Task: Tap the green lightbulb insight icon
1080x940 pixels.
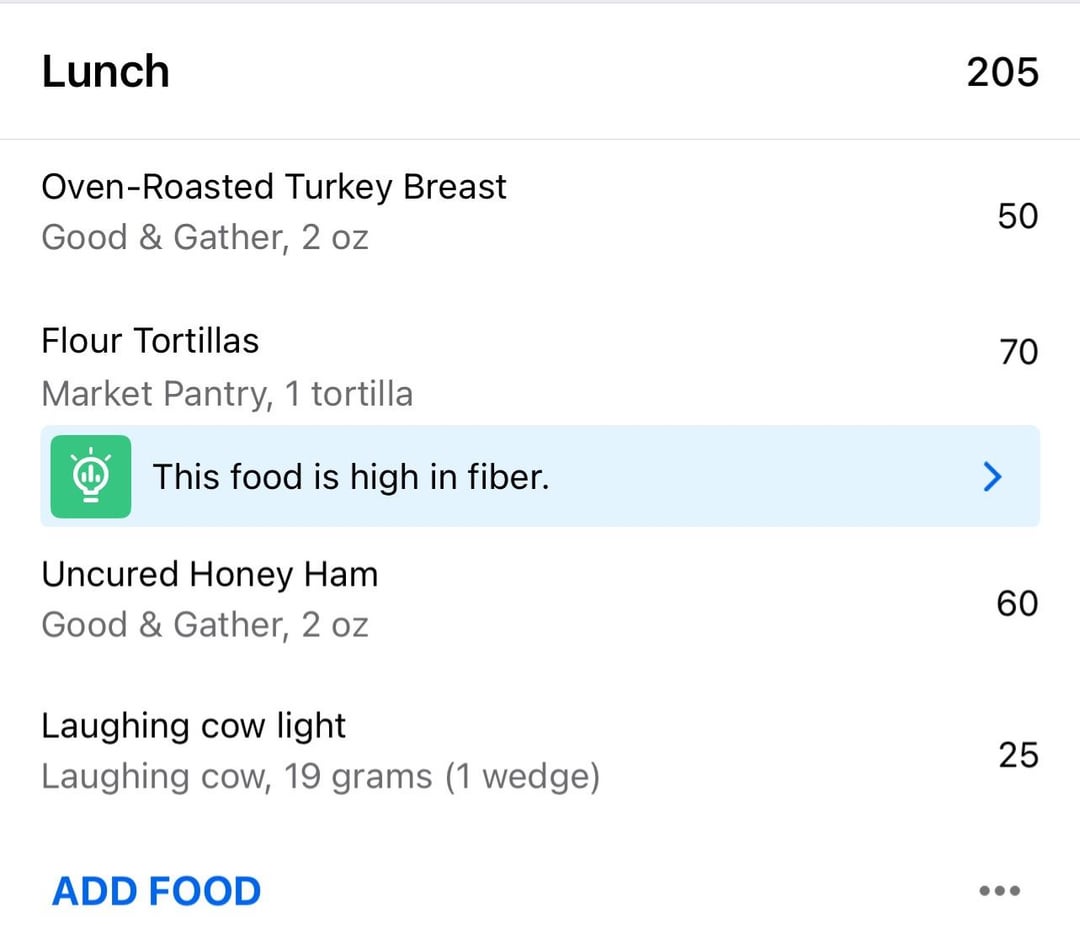Action: pyautogui.click(x=91, y=477)
